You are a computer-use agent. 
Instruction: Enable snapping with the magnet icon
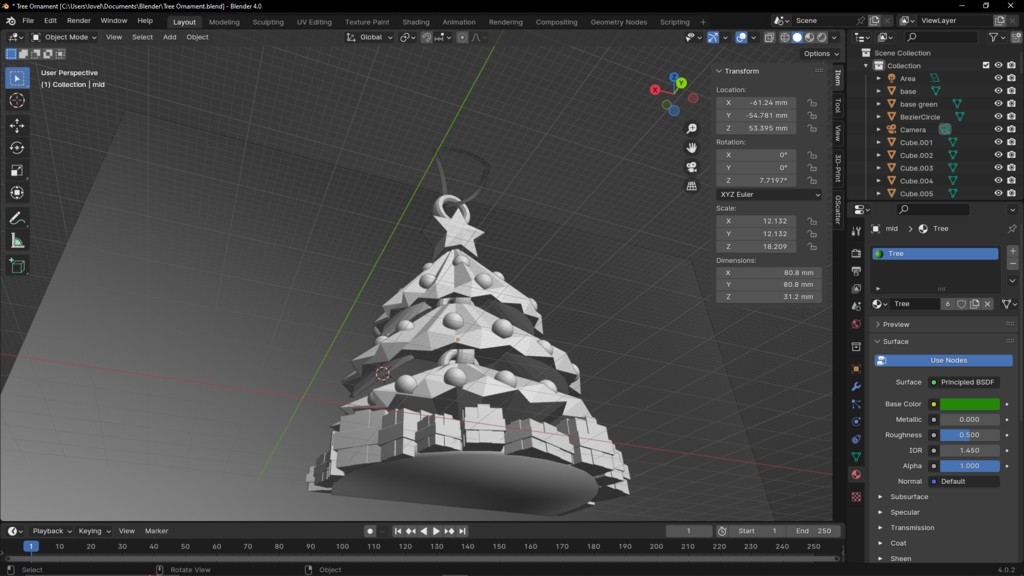pyautogui.click(x=428, y=37)
